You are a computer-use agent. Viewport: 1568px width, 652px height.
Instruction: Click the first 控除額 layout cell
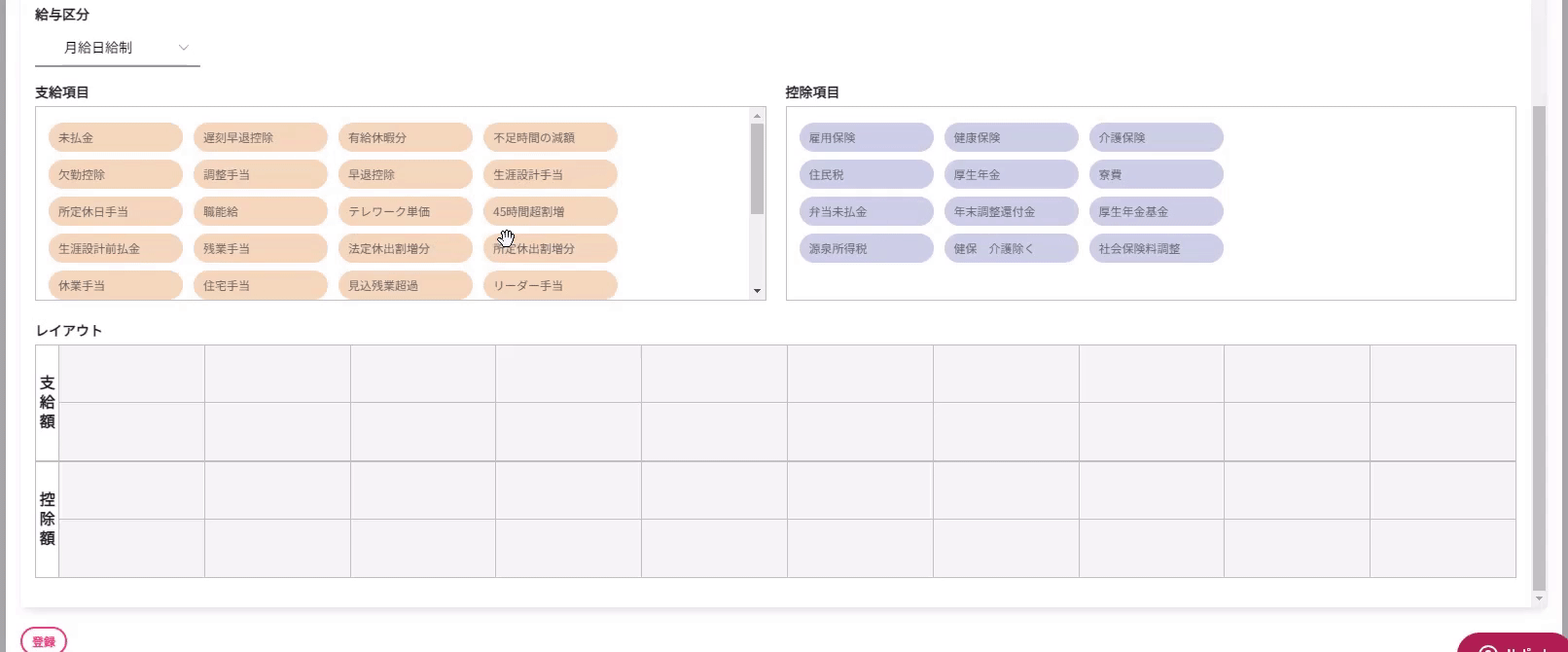click(x=131, y=490)
